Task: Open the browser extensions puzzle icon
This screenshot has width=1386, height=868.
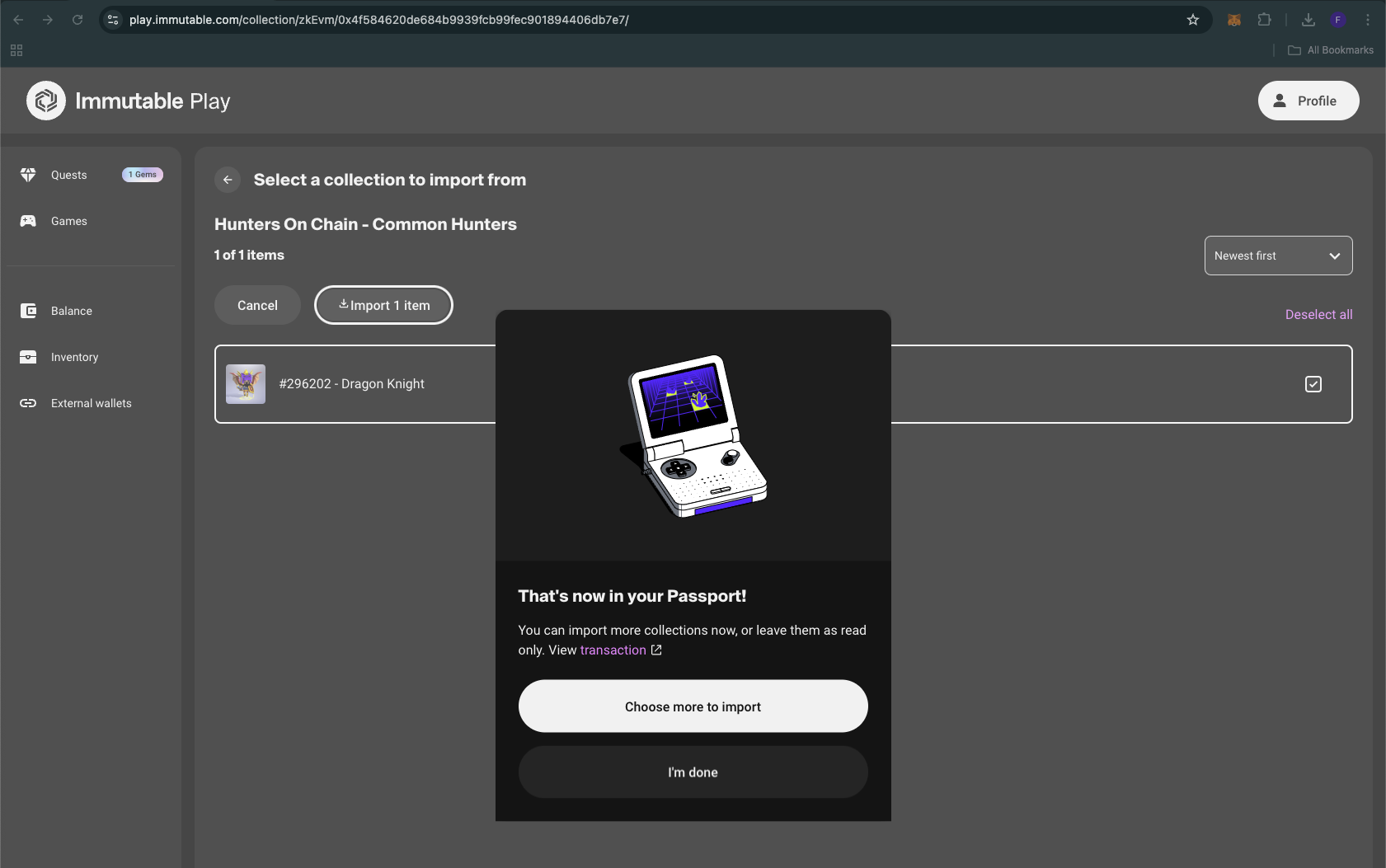Action: 1264,20
